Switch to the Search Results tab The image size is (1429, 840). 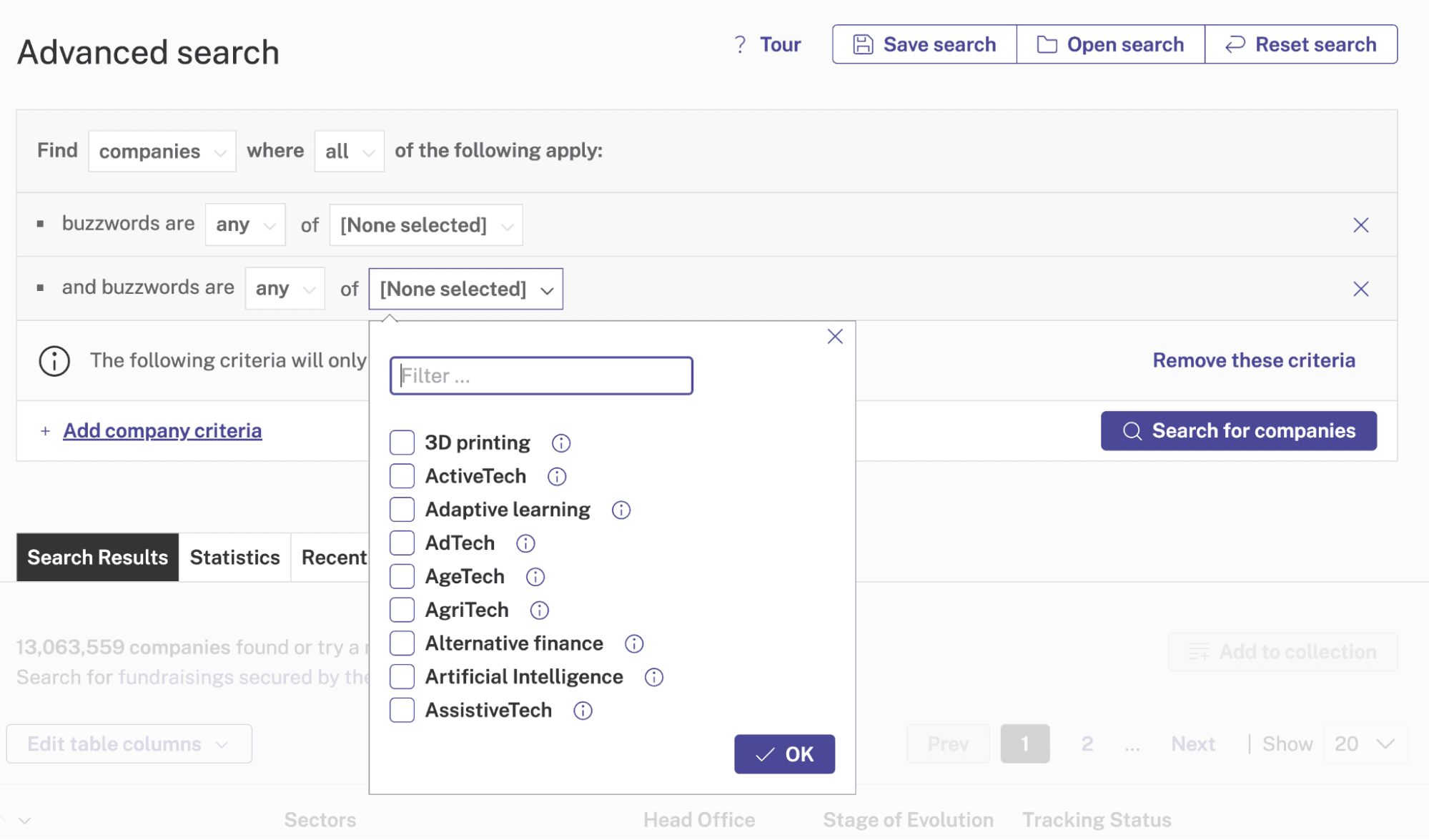[x=98, y=558]
